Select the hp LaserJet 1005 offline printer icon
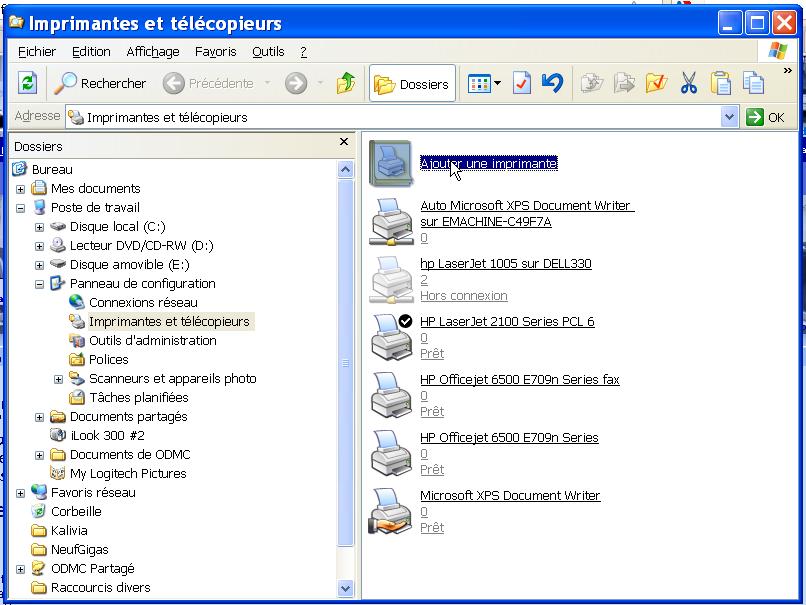The height and width of the screenshot is (605, 806). tap(391, 279)
